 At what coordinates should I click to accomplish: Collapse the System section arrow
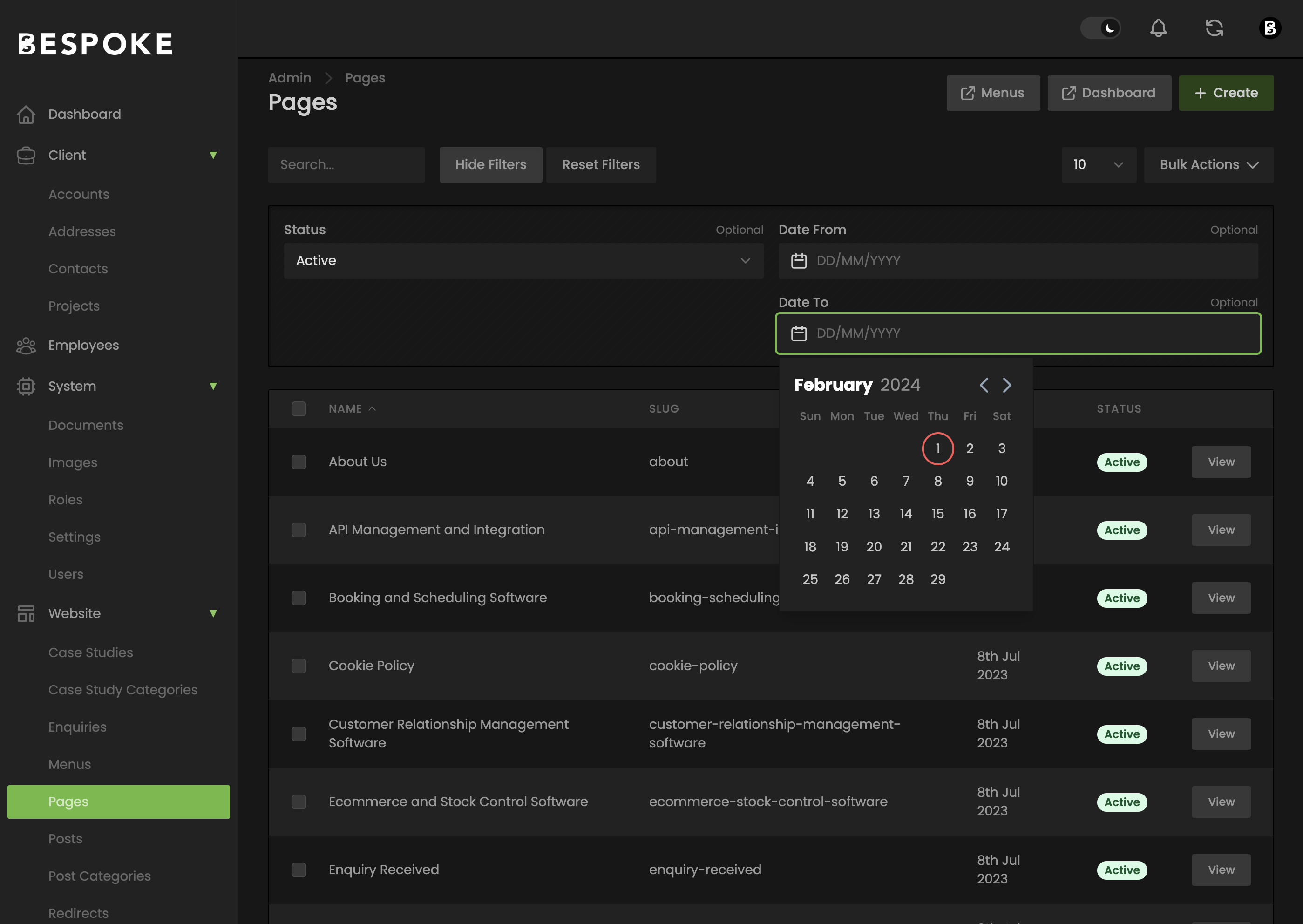tap(213, 387)
